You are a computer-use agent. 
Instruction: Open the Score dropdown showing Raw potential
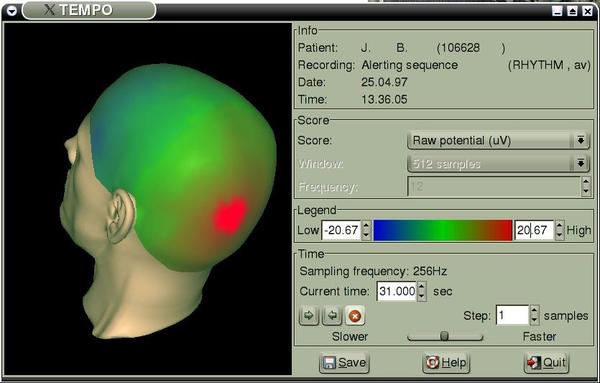(x=498, y=140)
